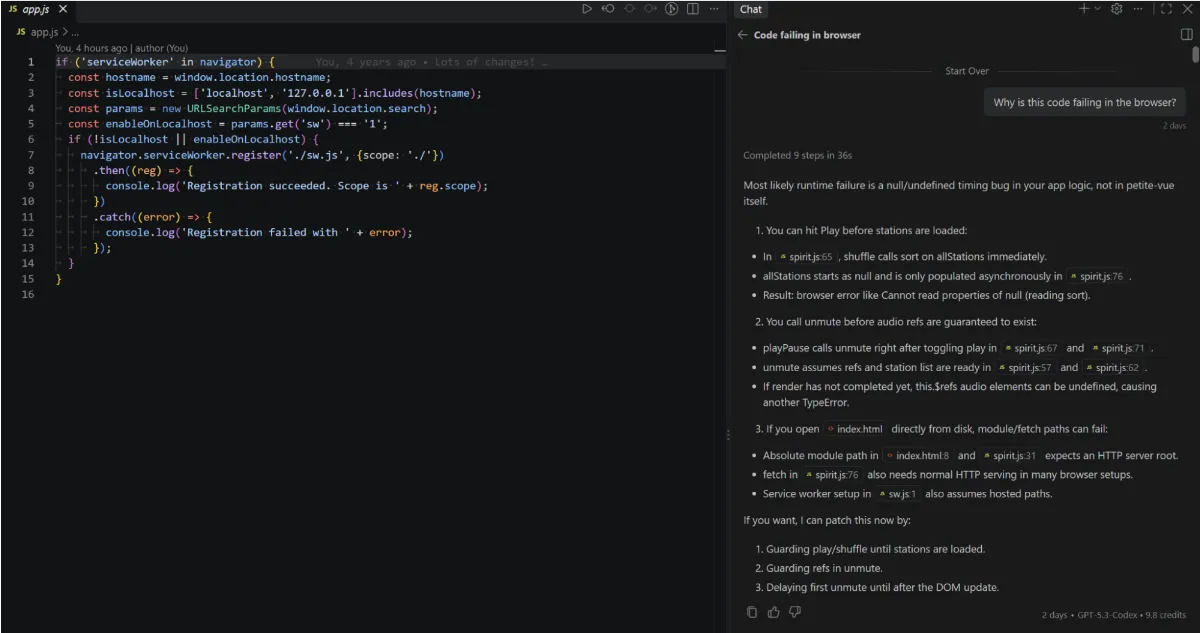Go back from Code failing in browser chat
The height and width of the screenshot is (633, 1200).
742,35
